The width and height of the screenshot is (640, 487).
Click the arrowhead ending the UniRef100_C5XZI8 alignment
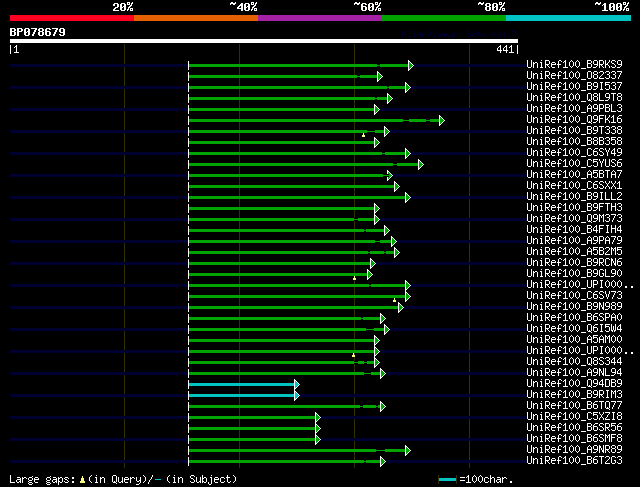[318, 418]
